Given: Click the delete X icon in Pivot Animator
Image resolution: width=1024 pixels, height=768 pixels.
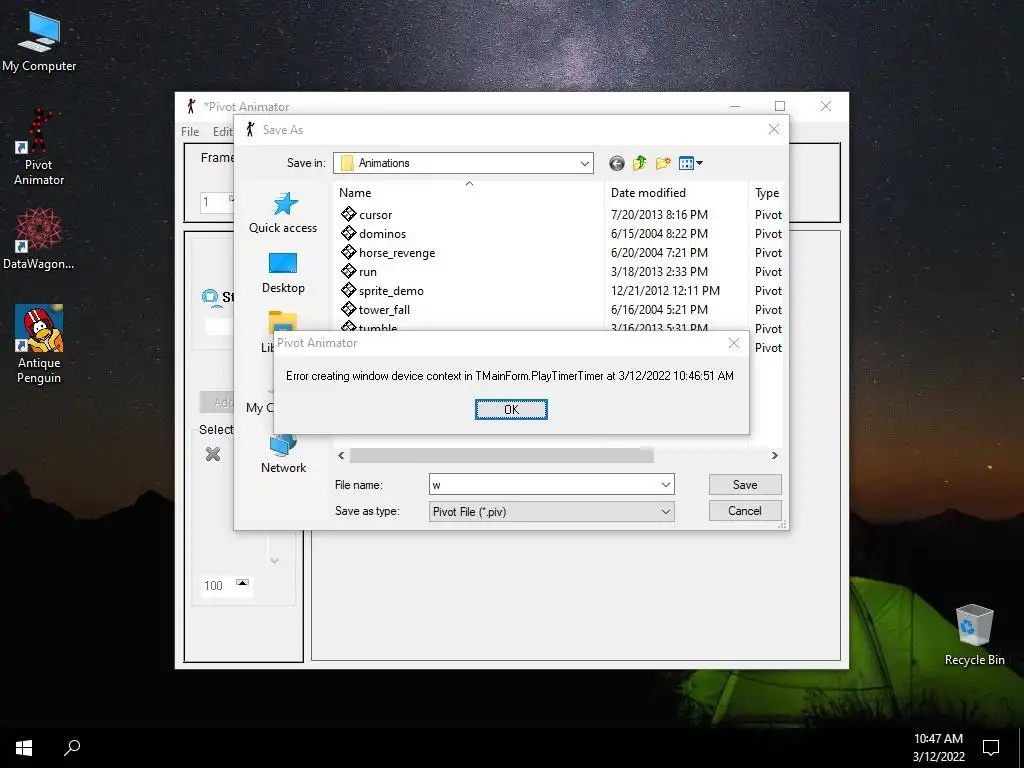Looking at the screenshot, I should (213, 454).
